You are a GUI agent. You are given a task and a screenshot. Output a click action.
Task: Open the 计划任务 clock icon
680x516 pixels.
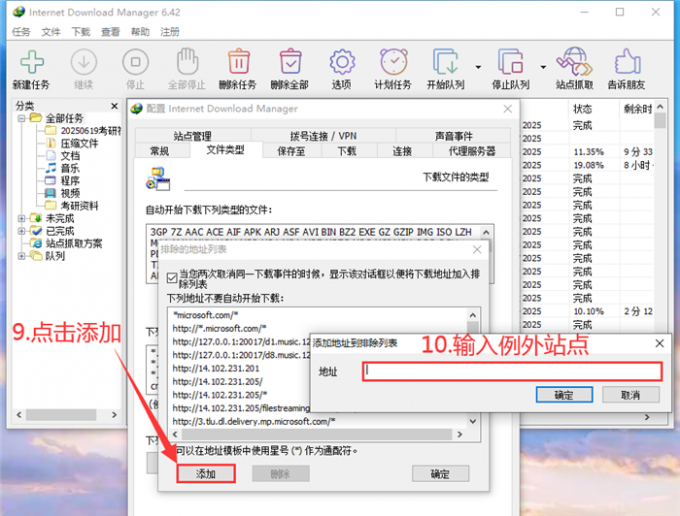(394, 62)
